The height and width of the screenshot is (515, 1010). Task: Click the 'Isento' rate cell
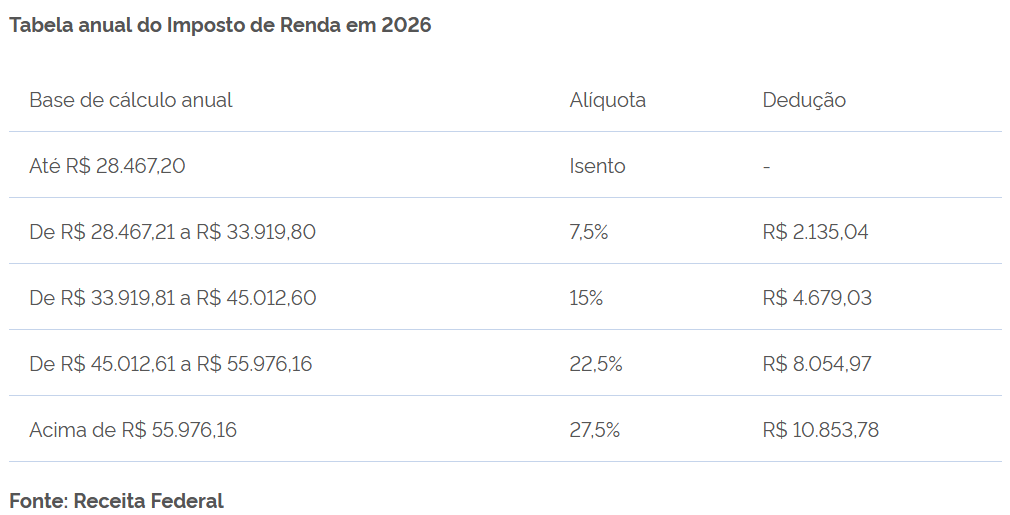click(x=598, y=166)
